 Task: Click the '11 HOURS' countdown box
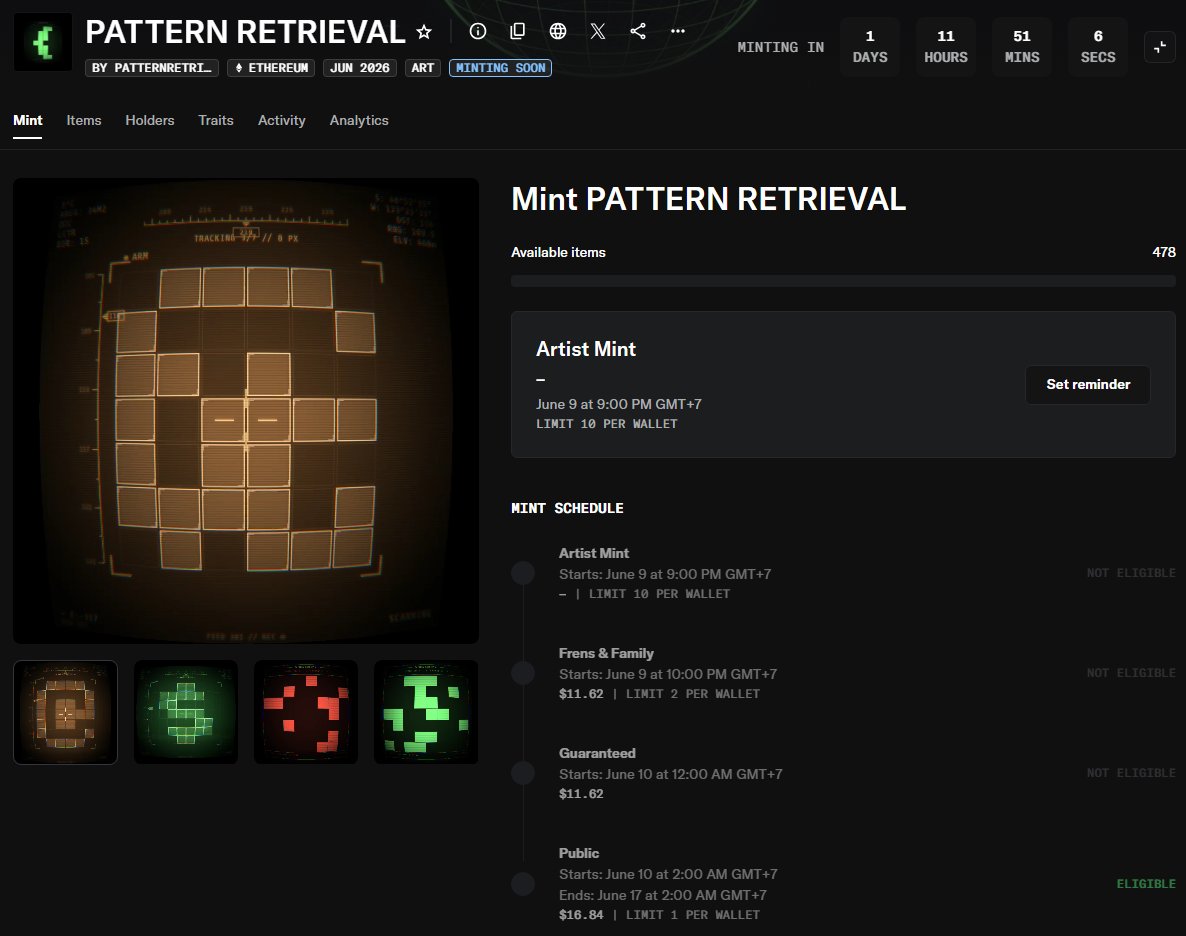[945, 47]
